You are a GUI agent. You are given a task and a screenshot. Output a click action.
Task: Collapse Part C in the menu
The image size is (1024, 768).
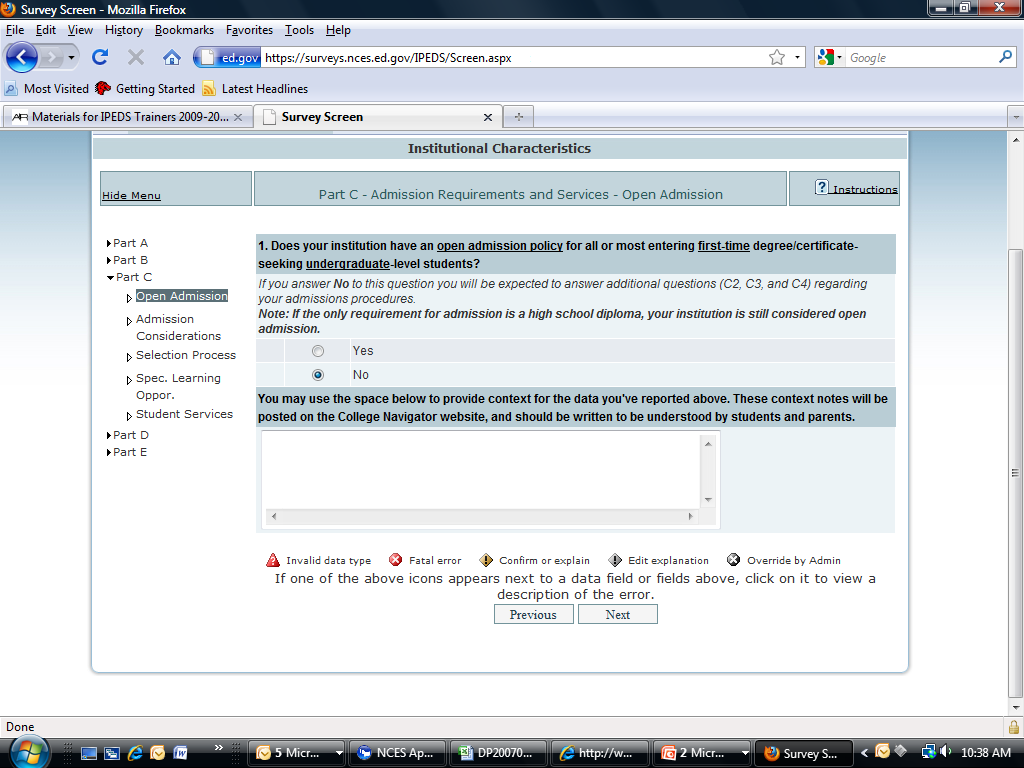click(129, 277)
